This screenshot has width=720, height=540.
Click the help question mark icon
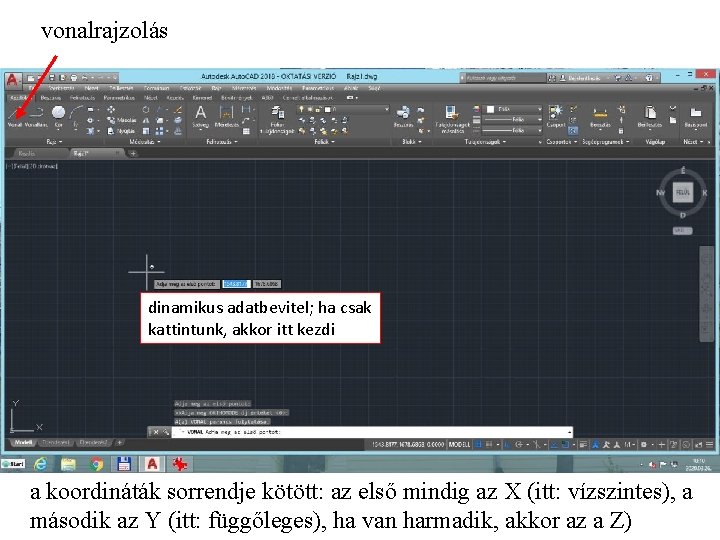(649, 78)
